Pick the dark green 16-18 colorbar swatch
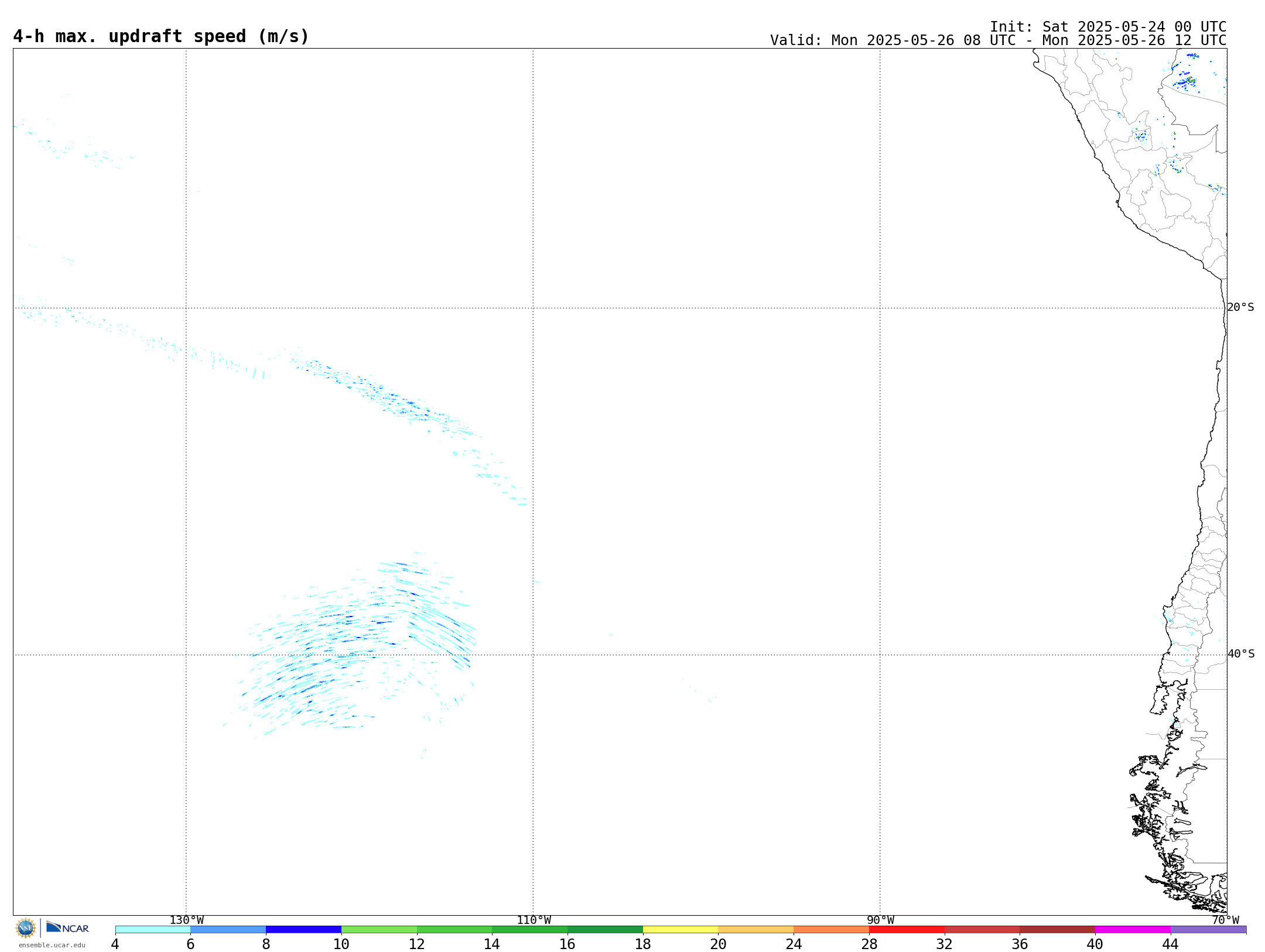This screenshot has height=952, width=1265. (x=605, y=930)
